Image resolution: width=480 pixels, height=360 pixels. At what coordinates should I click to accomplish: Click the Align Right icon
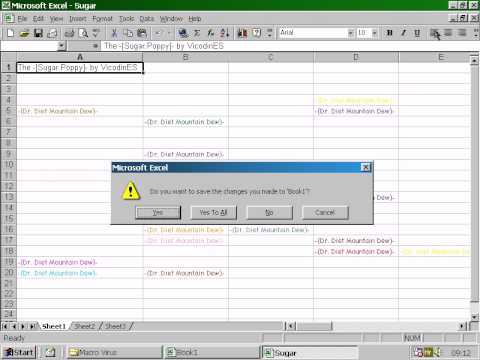tap(462, 33)
